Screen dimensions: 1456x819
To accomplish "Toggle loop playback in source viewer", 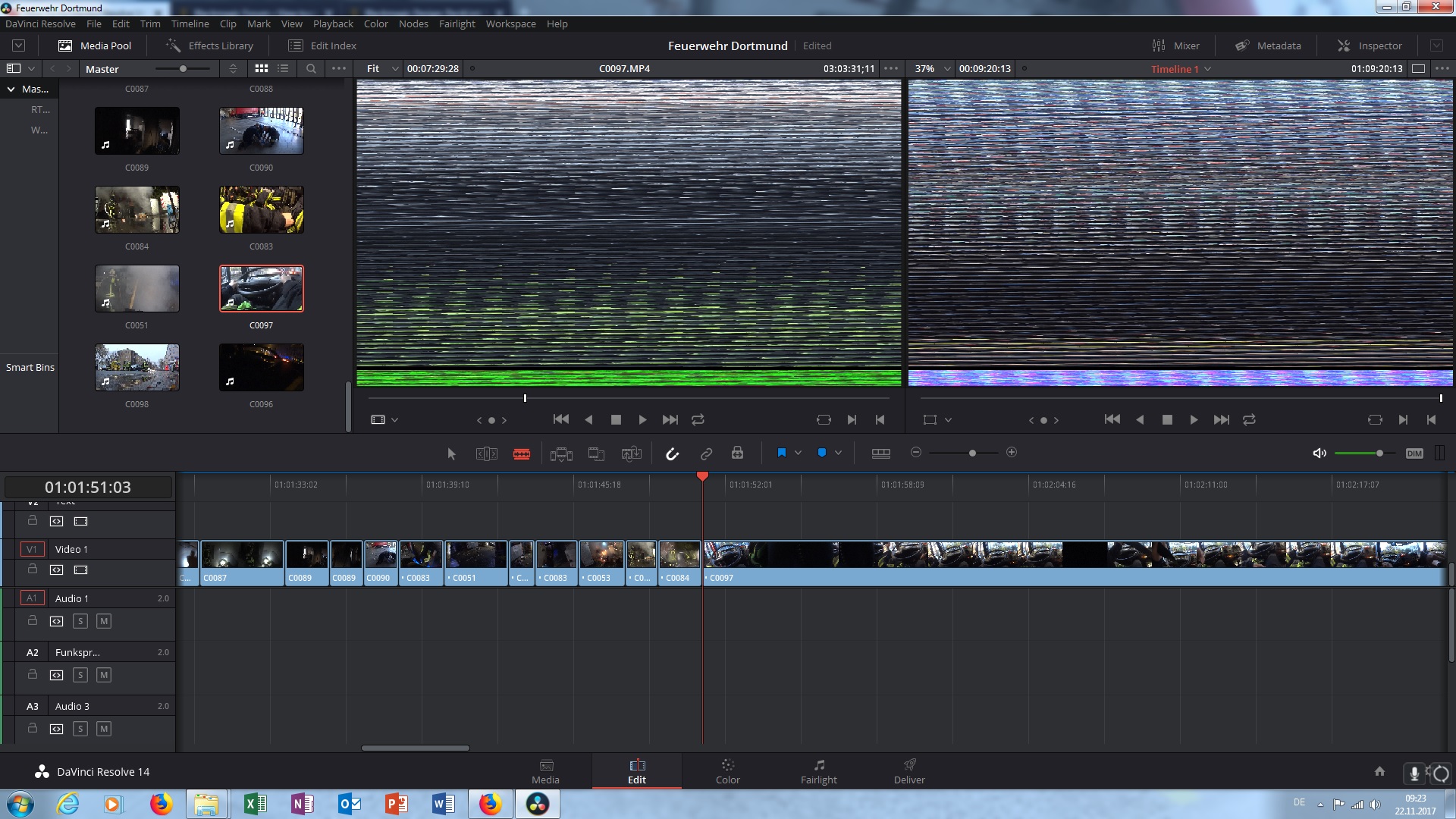I will point(698,419).
